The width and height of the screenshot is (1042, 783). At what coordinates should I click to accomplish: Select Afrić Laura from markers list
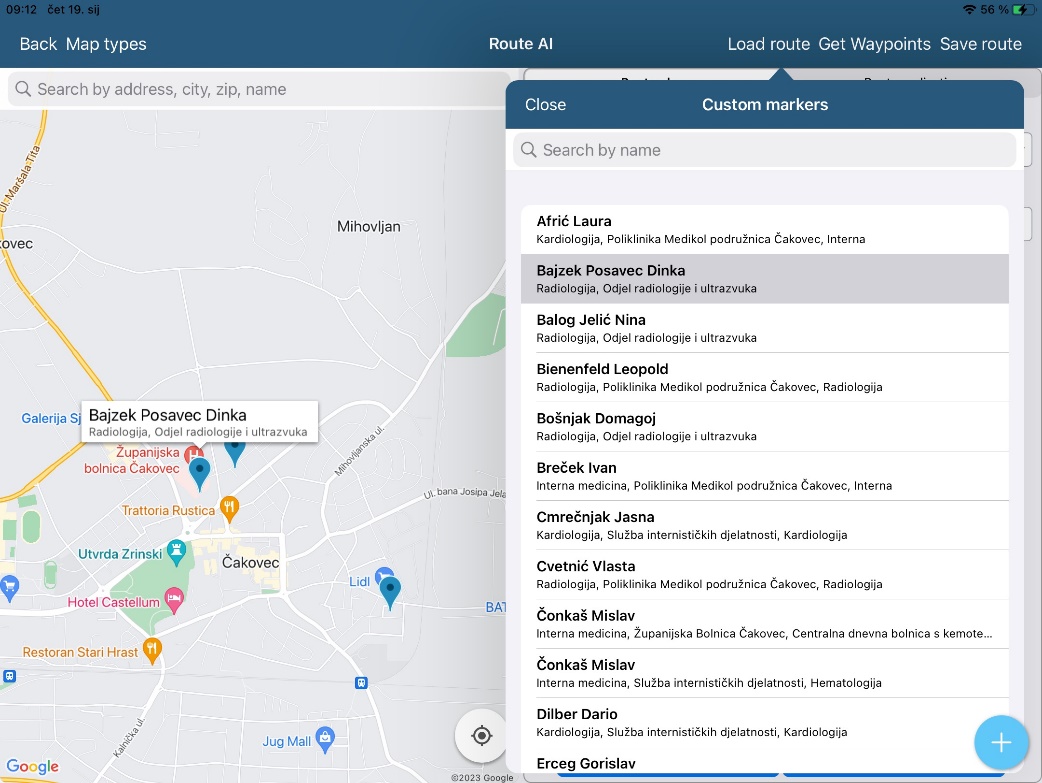tap(764, 229)
